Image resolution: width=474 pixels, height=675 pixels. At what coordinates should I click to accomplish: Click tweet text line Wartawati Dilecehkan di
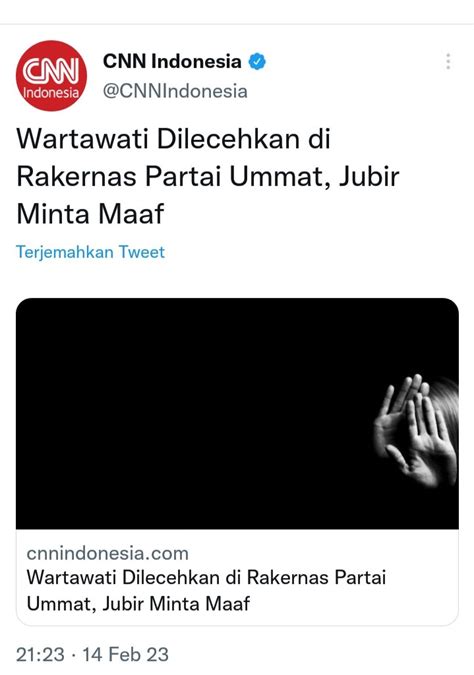[173, 139]
